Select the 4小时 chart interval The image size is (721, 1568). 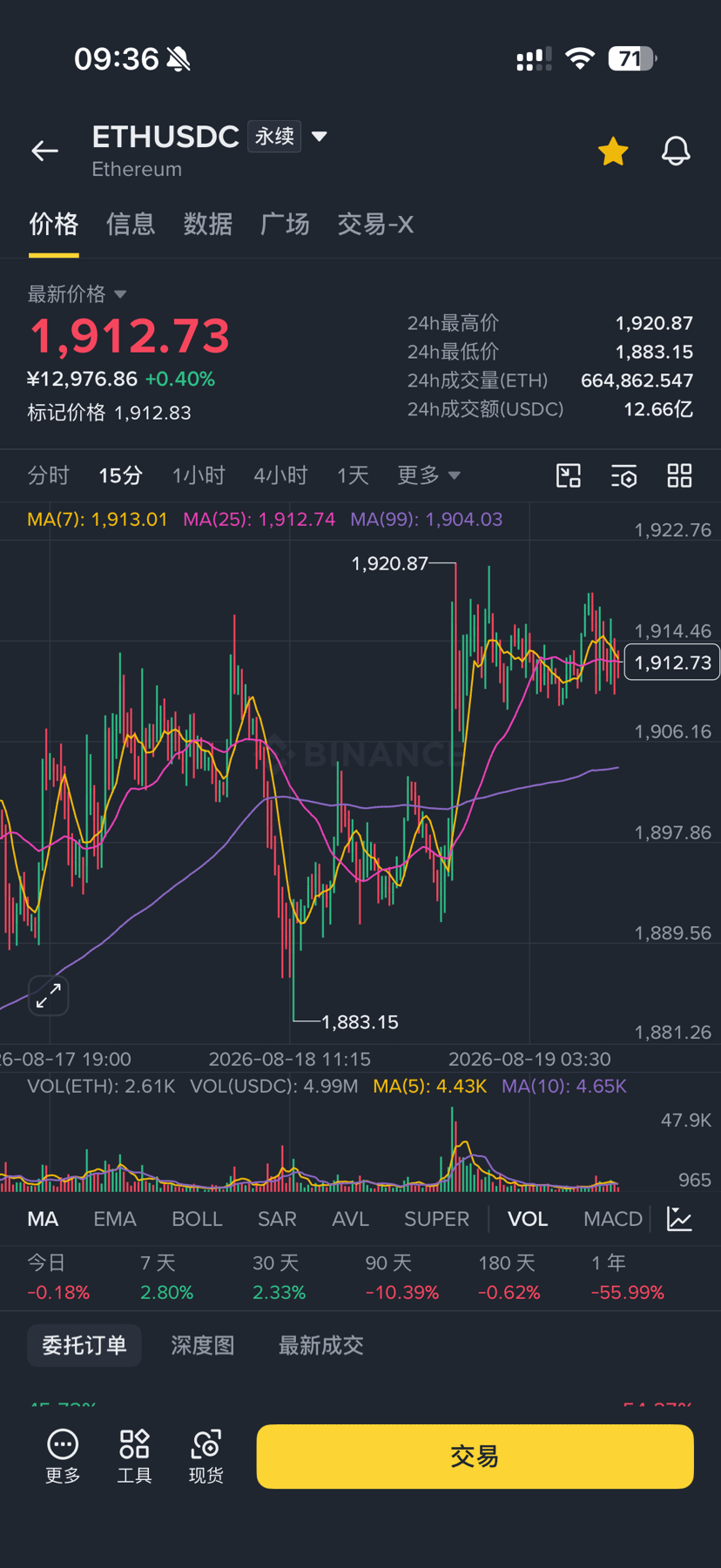280,475
